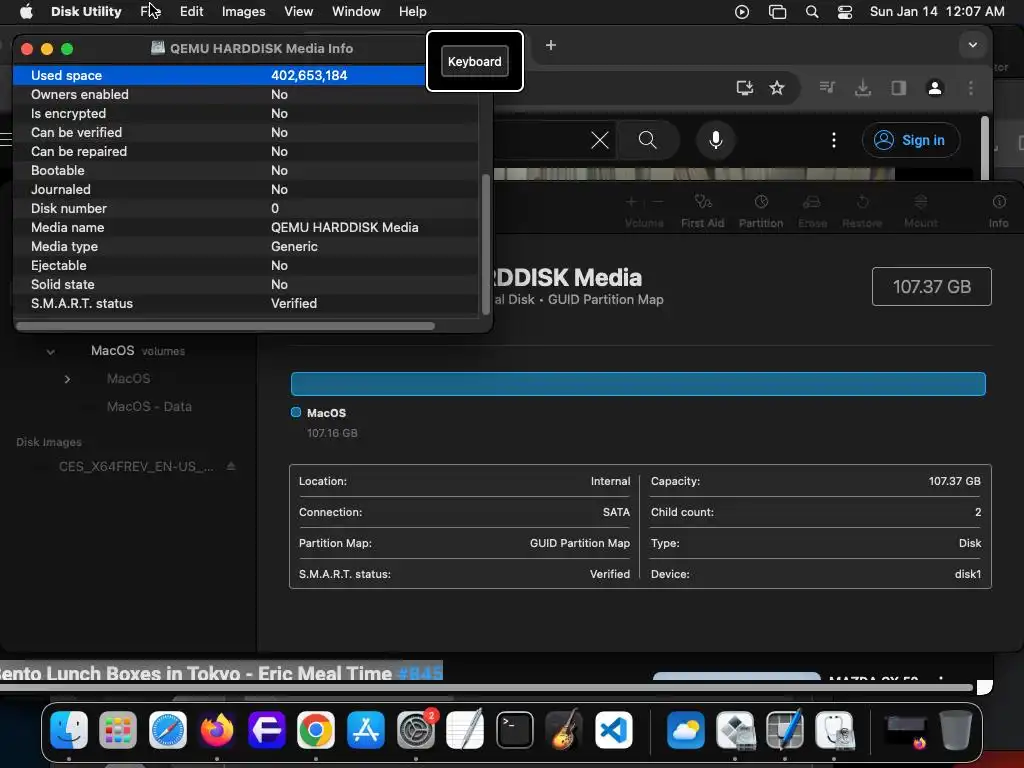Select the Is encrypted row
The height and width of the screenshot is (768, 1024).
coord(247,113)
